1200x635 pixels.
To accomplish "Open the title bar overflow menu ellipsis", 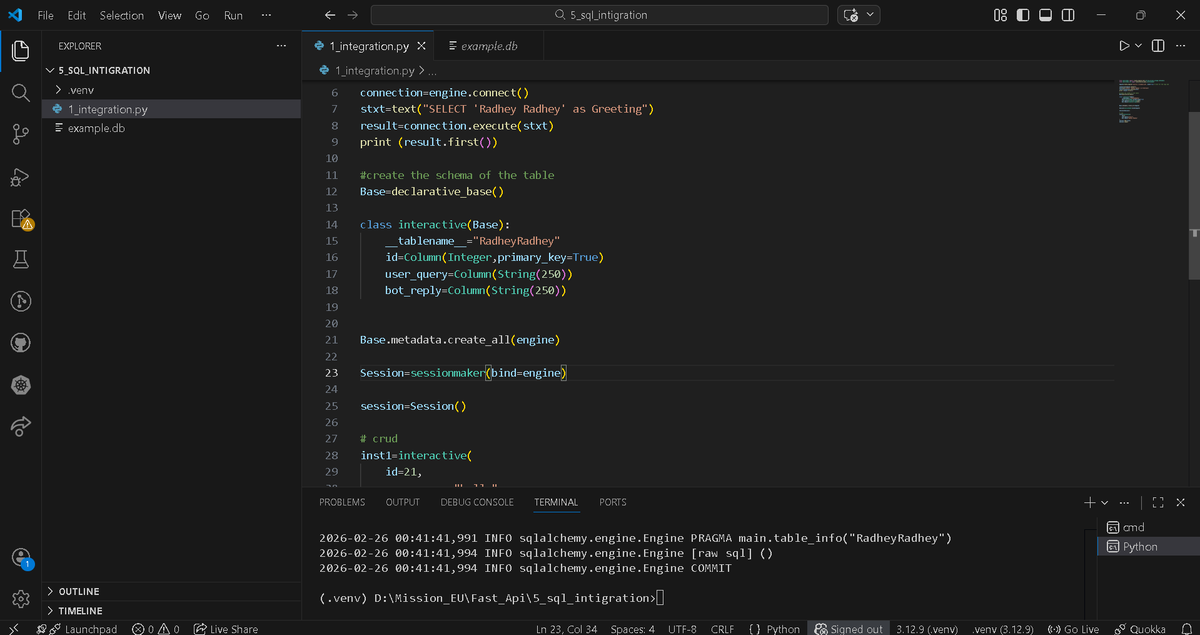I will pyautogui.click(x=265, y=15).
